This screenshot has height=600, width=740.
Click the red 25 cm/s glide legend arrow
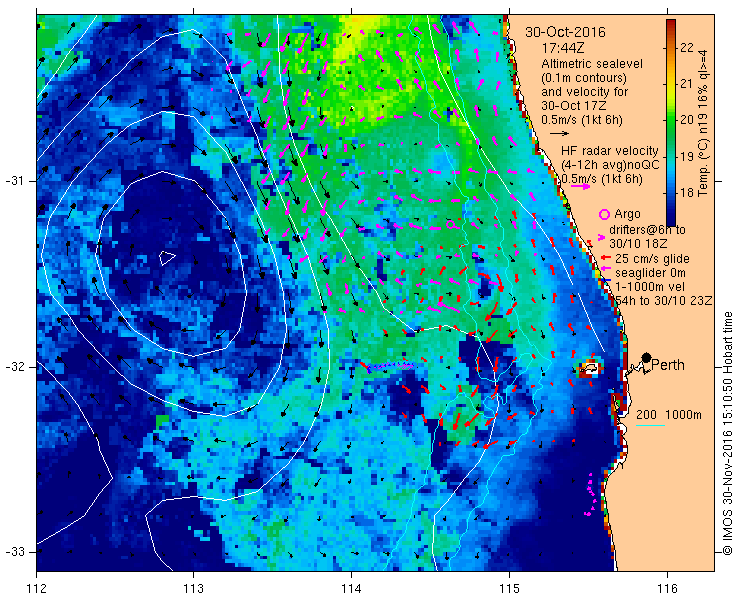(x=606, y=258)
